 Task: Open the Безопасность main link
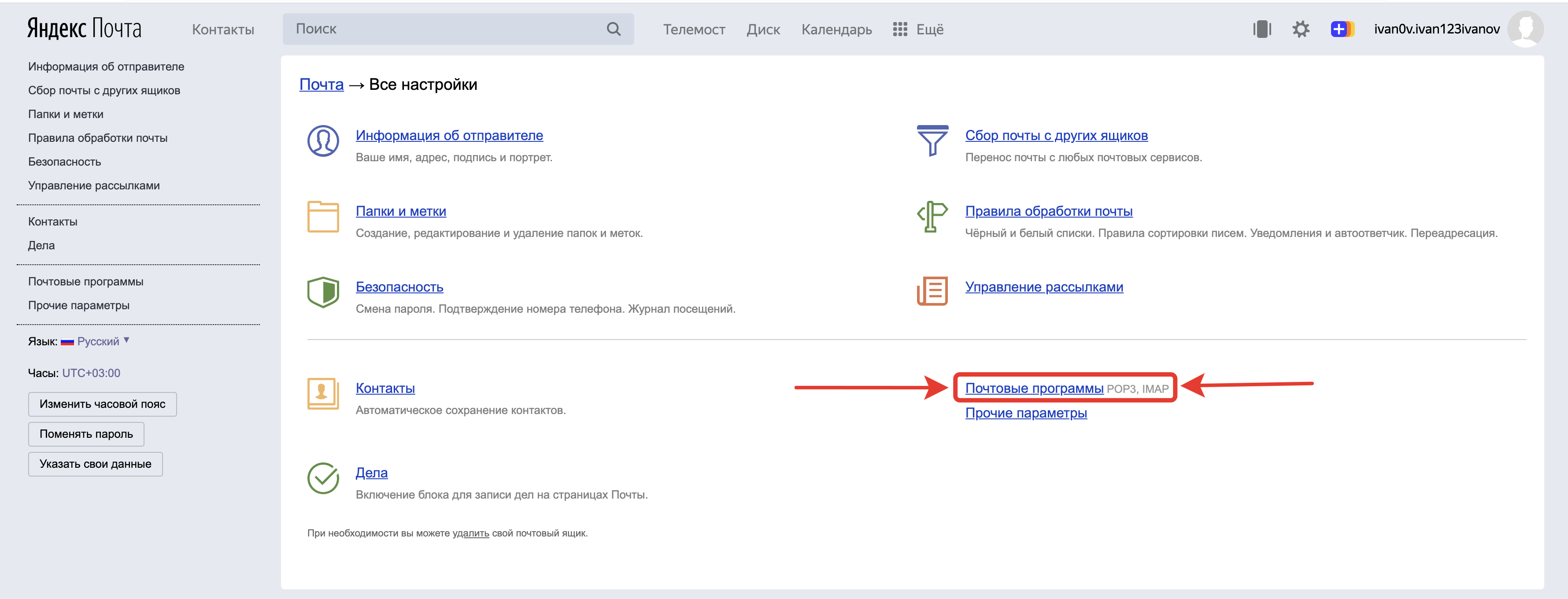coord(399,287)
